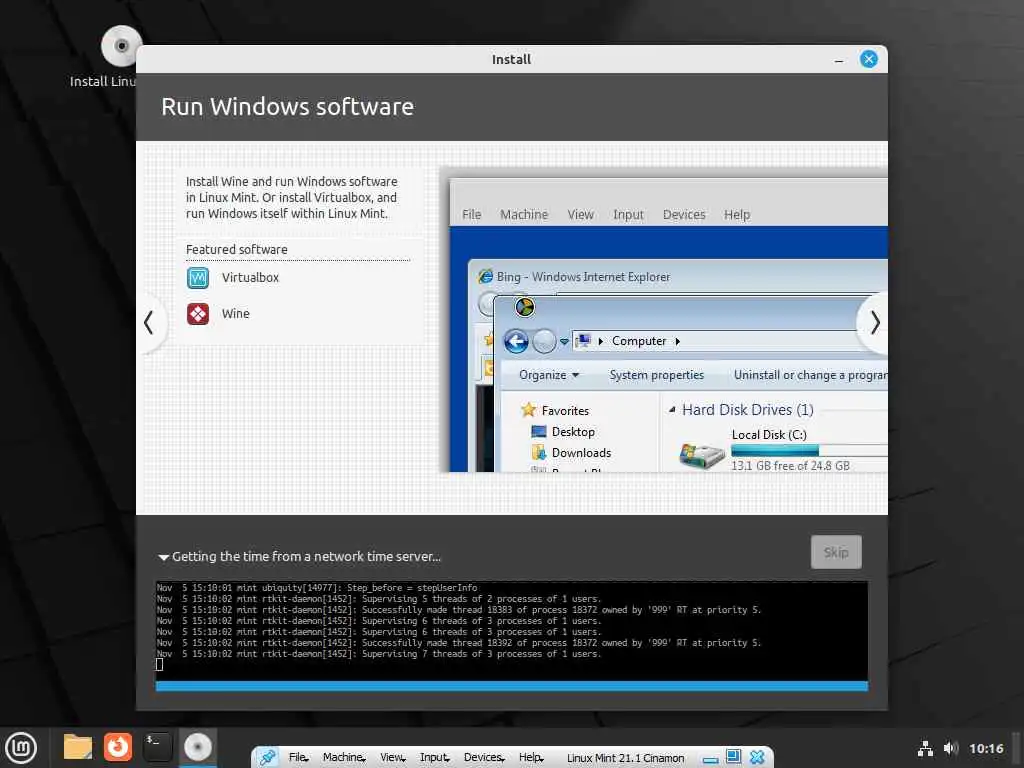Image resolution: width=1024 pixels, height=768 pixels.
Task: Exit fullscreen via the mini toolbar window icon
Action: pos(733,757)
